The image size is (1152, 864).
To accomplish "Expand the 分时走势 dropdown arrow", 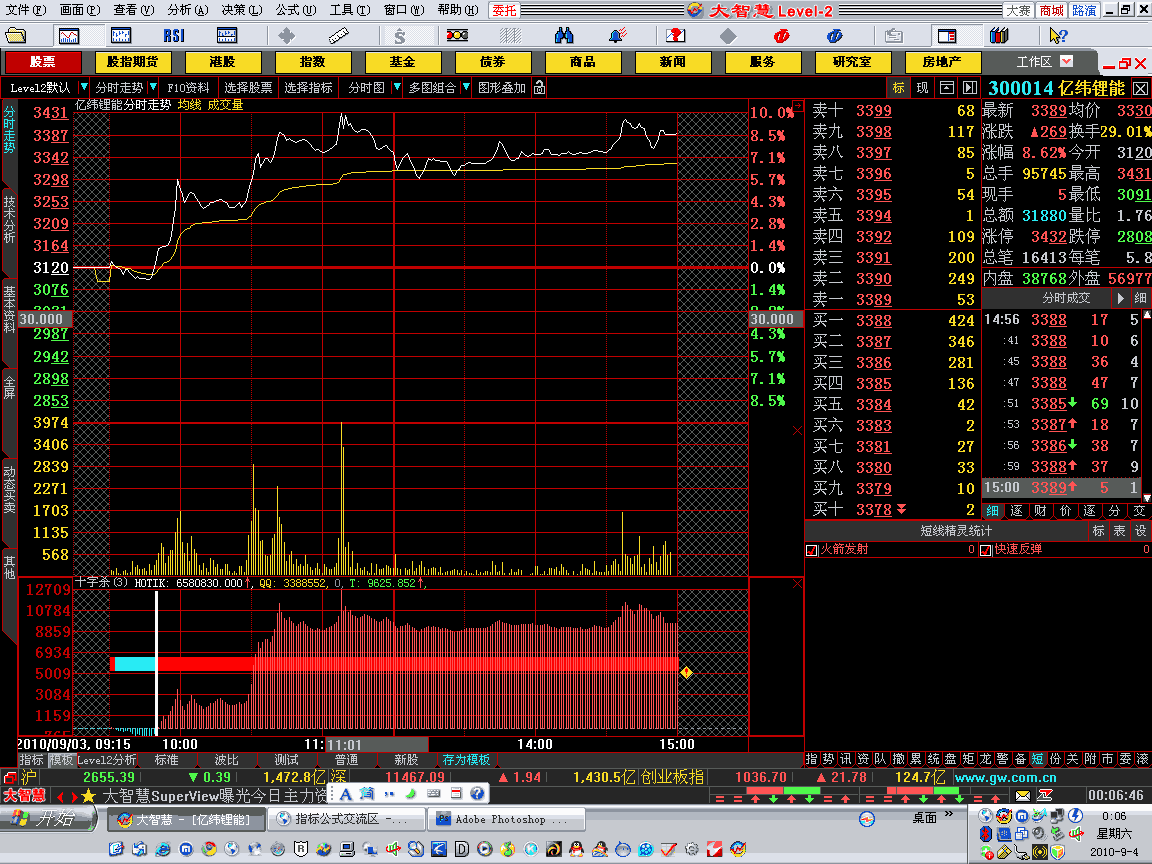I will pos(153,87).
